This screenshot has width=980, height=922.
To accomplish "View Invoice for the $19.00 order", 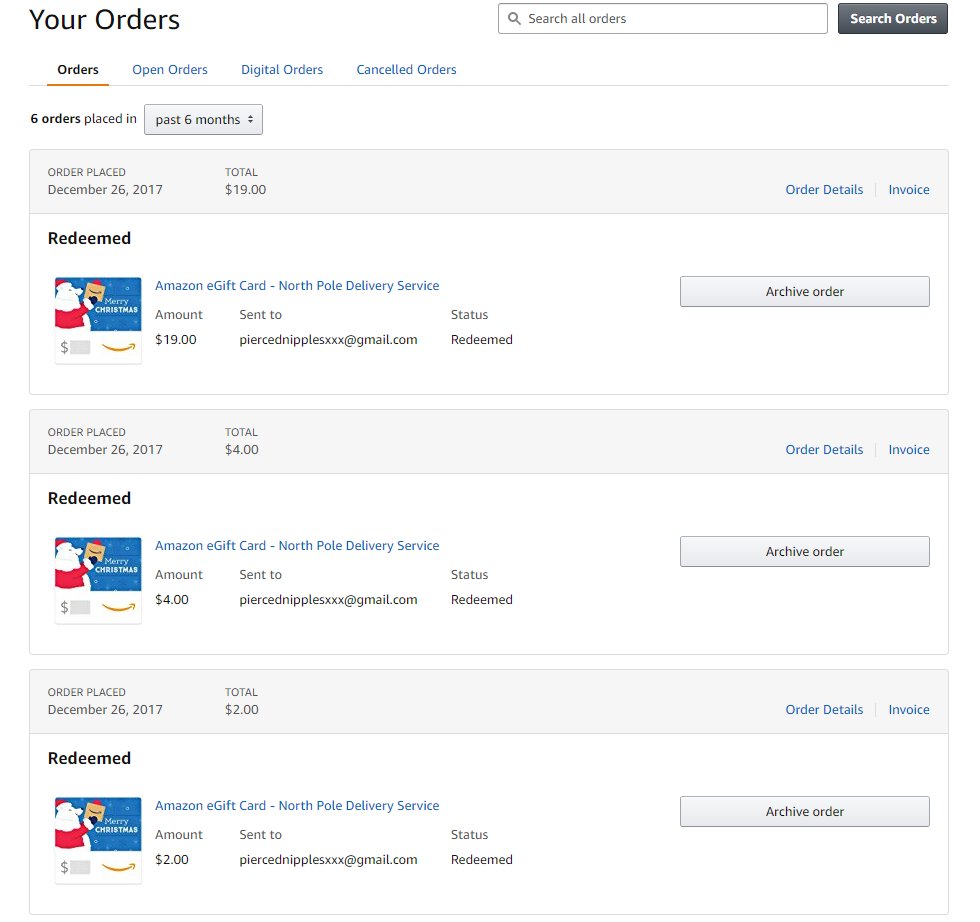I will 909,189.
